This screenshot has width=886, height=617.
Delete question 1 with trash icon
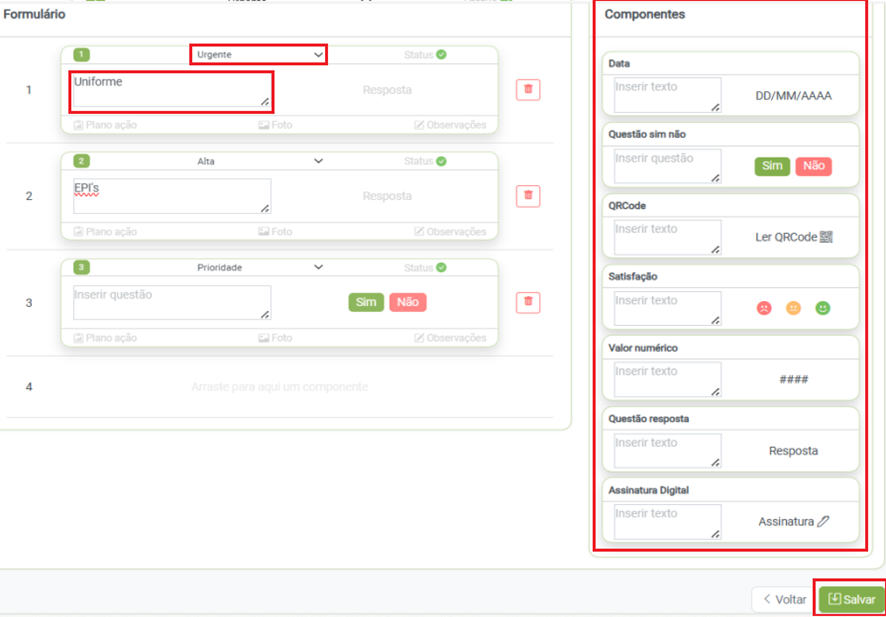tap(528, 90)
